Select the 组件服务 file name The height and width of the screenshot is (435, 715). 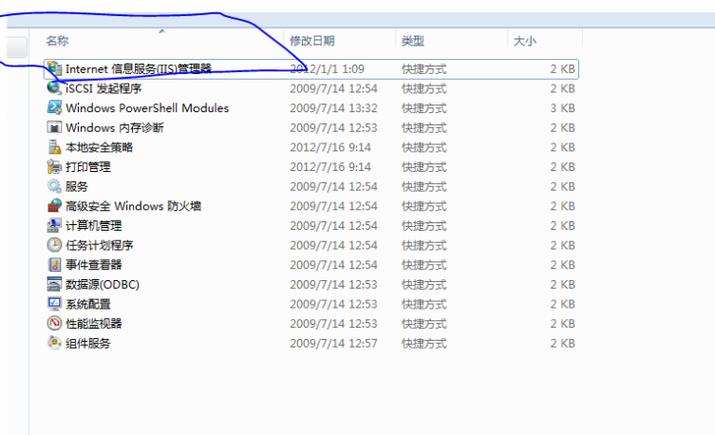pos(88,343)
